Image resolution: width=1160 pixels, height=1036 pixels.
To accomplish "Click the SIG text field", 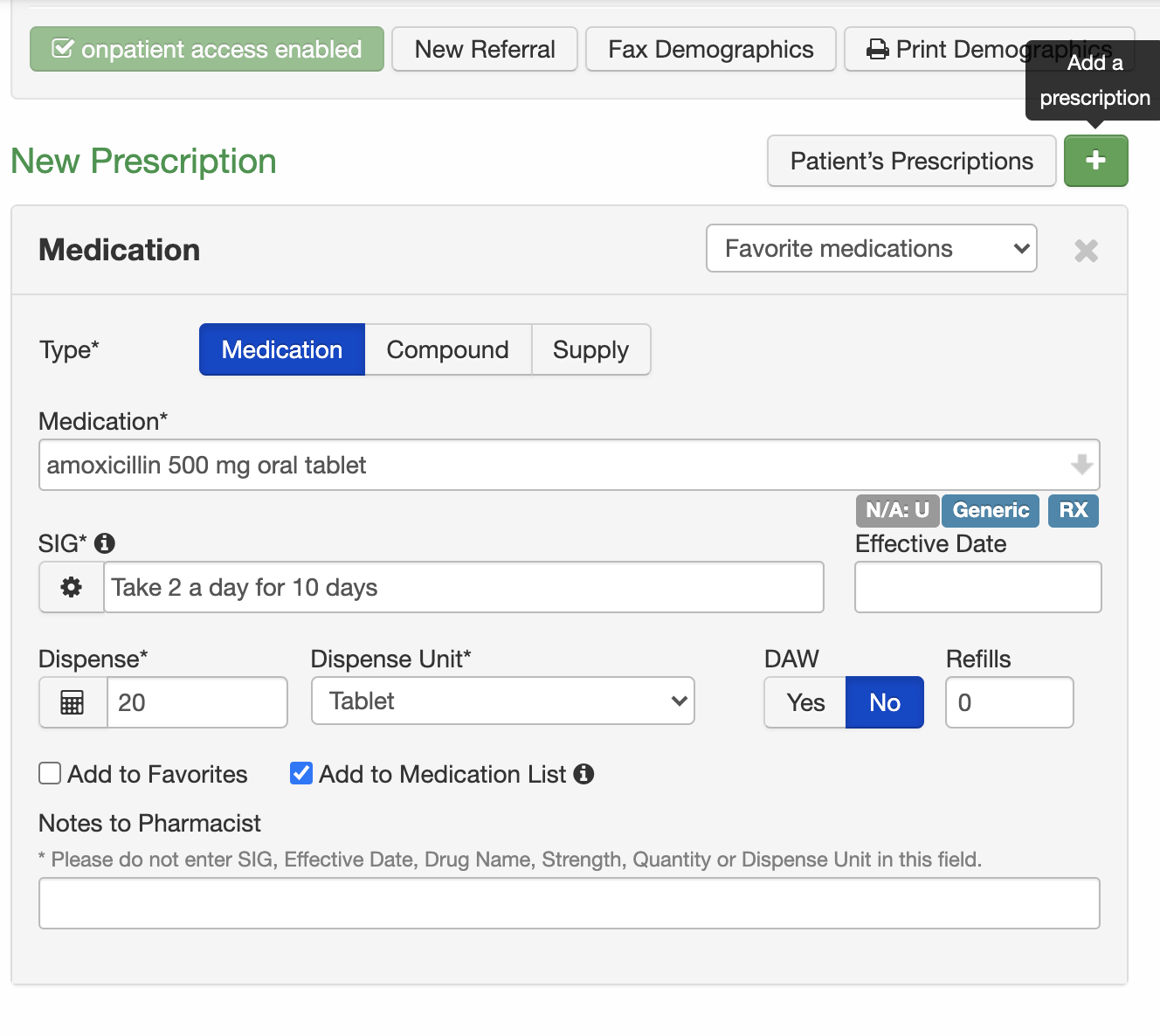I will 464,587.
